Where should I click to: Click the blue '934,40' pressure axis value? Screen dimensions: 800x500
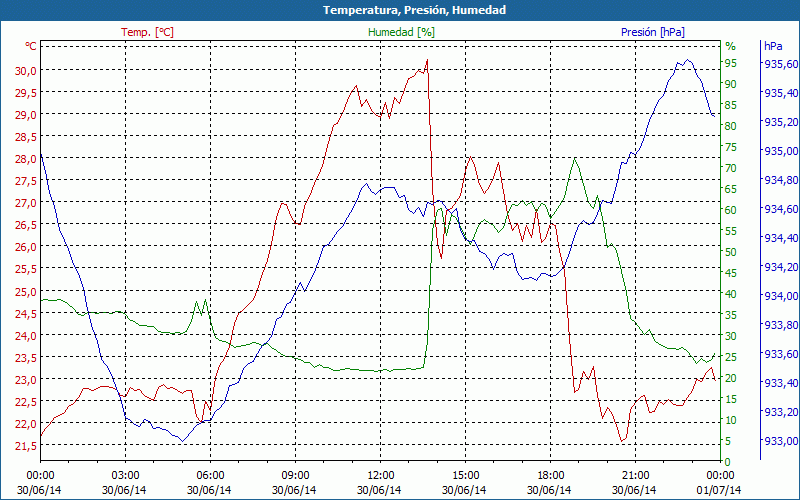[x=781, y=238]
